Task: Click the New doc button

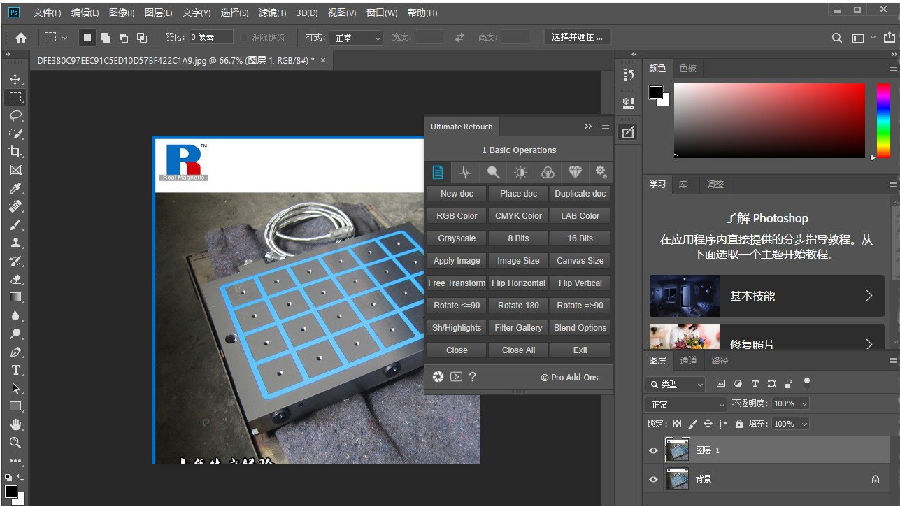Action: (x=457, y=193)
